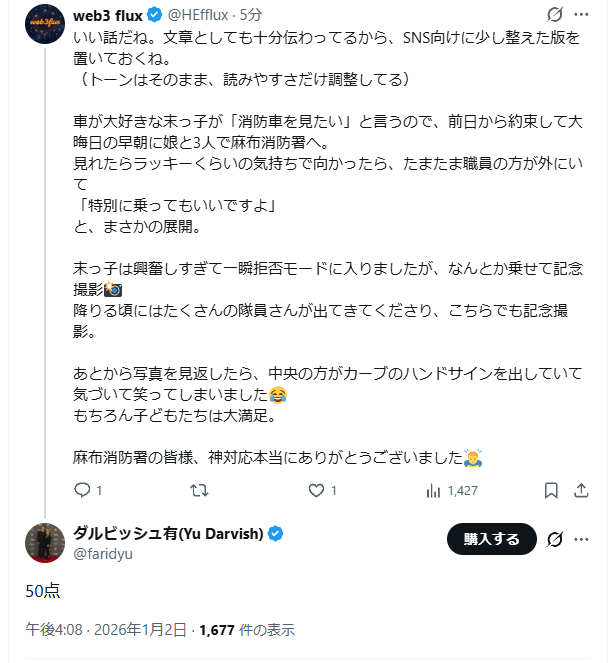612x663 pixels.
Task: Click the web3 flux display name
Action: tap(107, 15)
